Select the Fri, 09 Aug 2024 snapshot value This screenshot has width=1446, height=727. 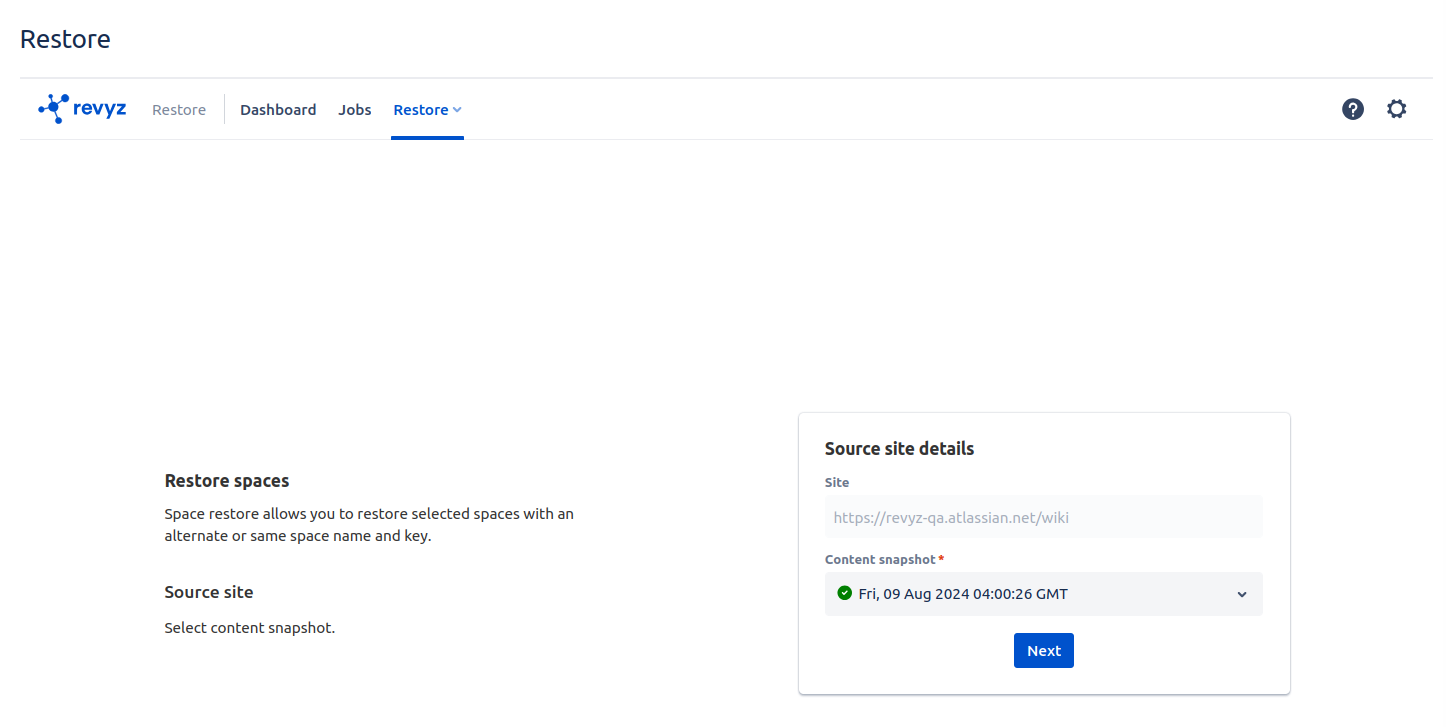click(x=962, y=594)
